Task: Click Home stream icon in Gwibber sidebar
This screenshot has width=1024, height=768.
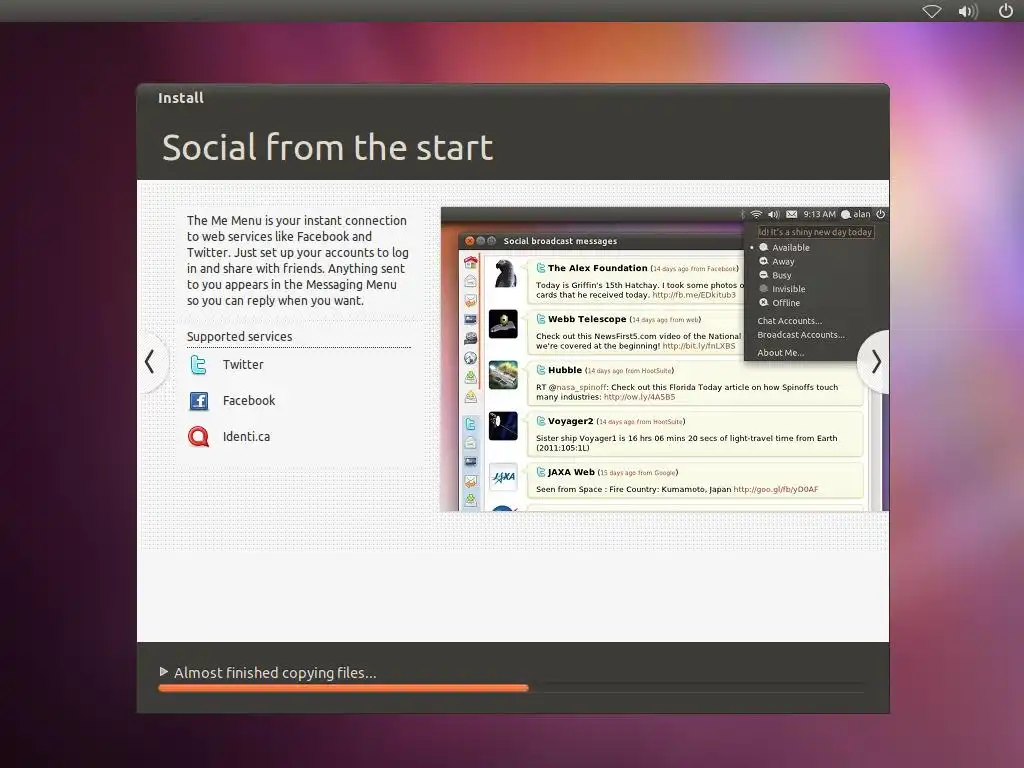Action: point(470,263)
